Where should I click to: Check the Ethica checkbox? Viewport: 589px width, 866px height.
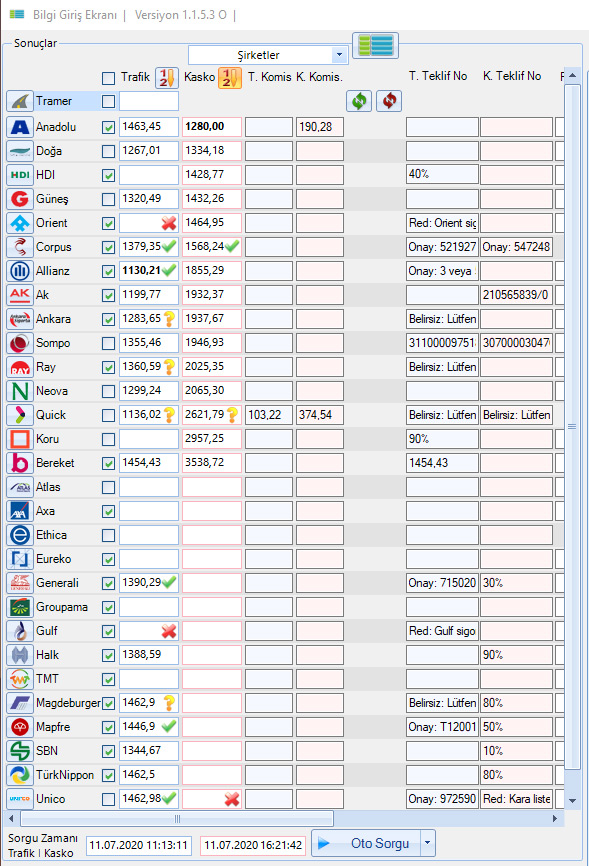point(108,536)
